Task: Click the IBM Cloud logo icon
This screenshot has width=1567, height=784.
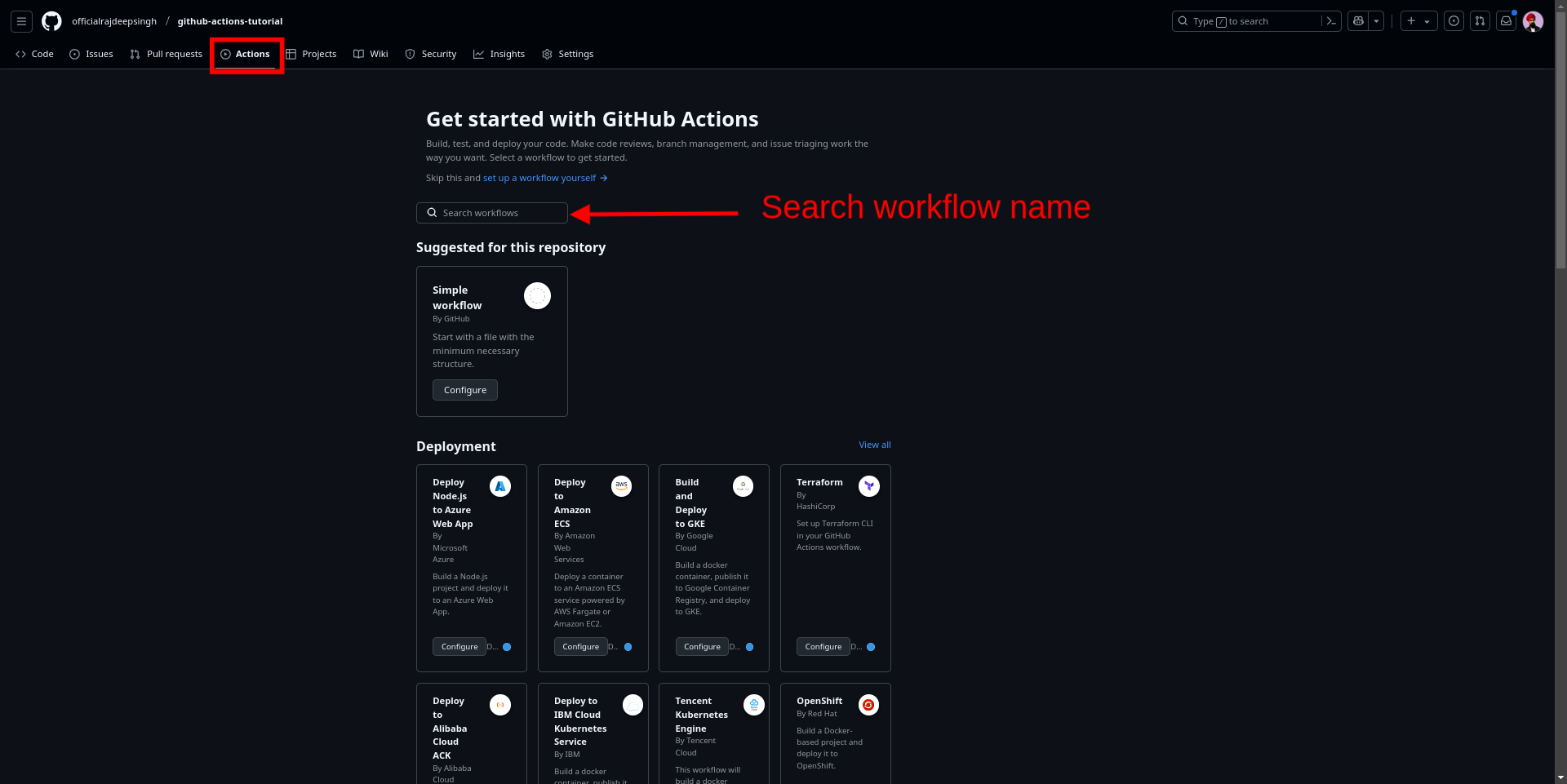Action: tap(633, 705)
